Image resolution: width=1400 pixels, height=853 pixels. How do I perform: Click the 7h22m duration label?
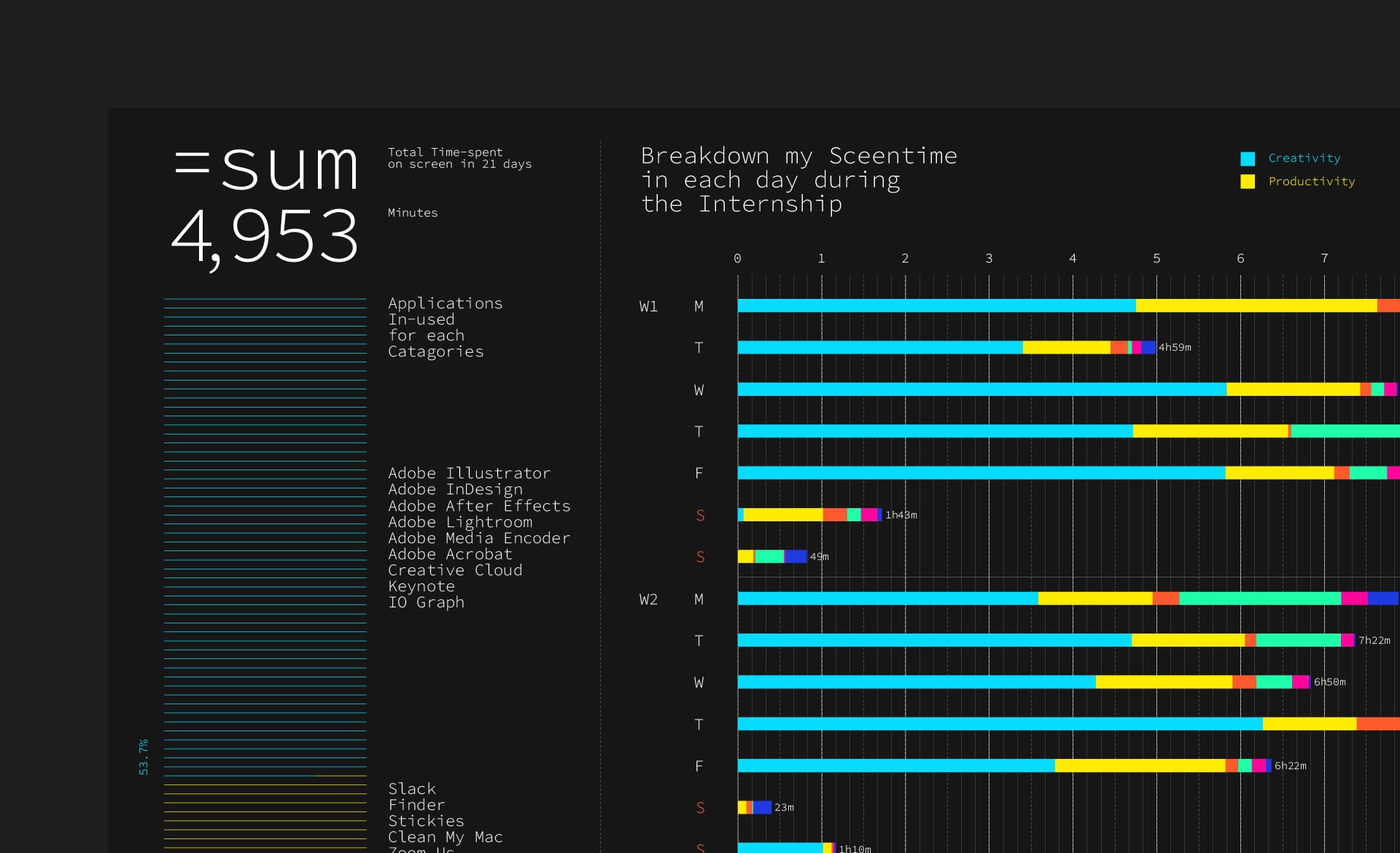pyautogui.click(x=1374, y=641)
